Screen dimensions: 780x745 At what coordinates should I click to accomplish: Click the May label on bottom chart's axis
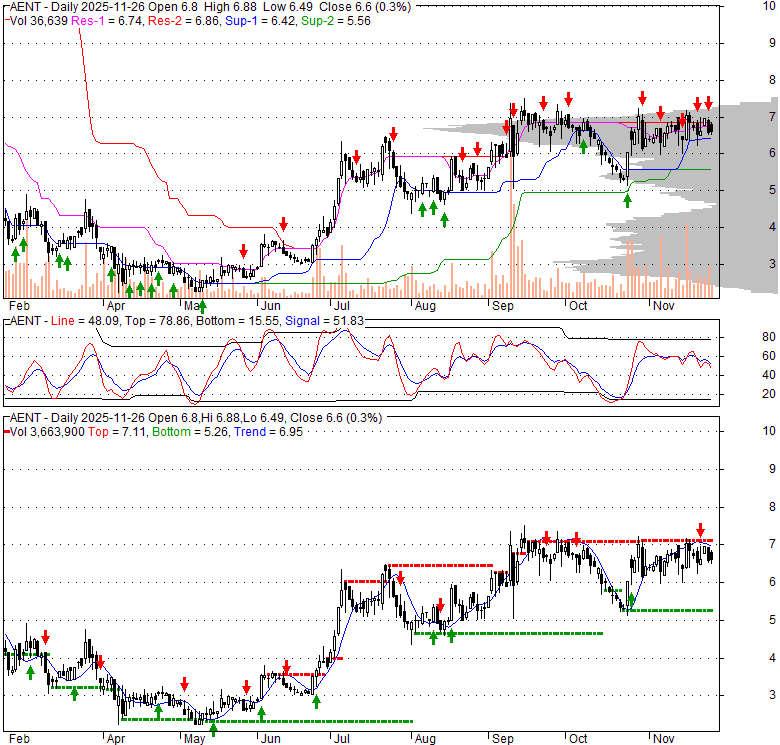[194, 739]
